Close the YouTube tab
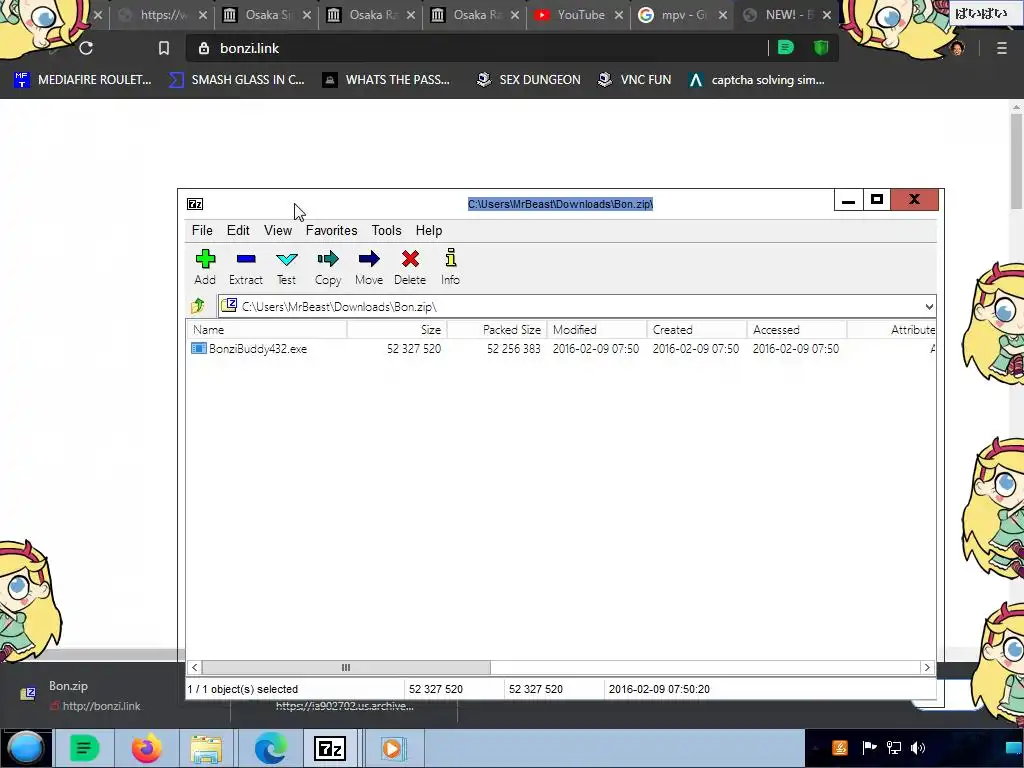The height and width of the screenshot is (768, 1024). [618, 15]
